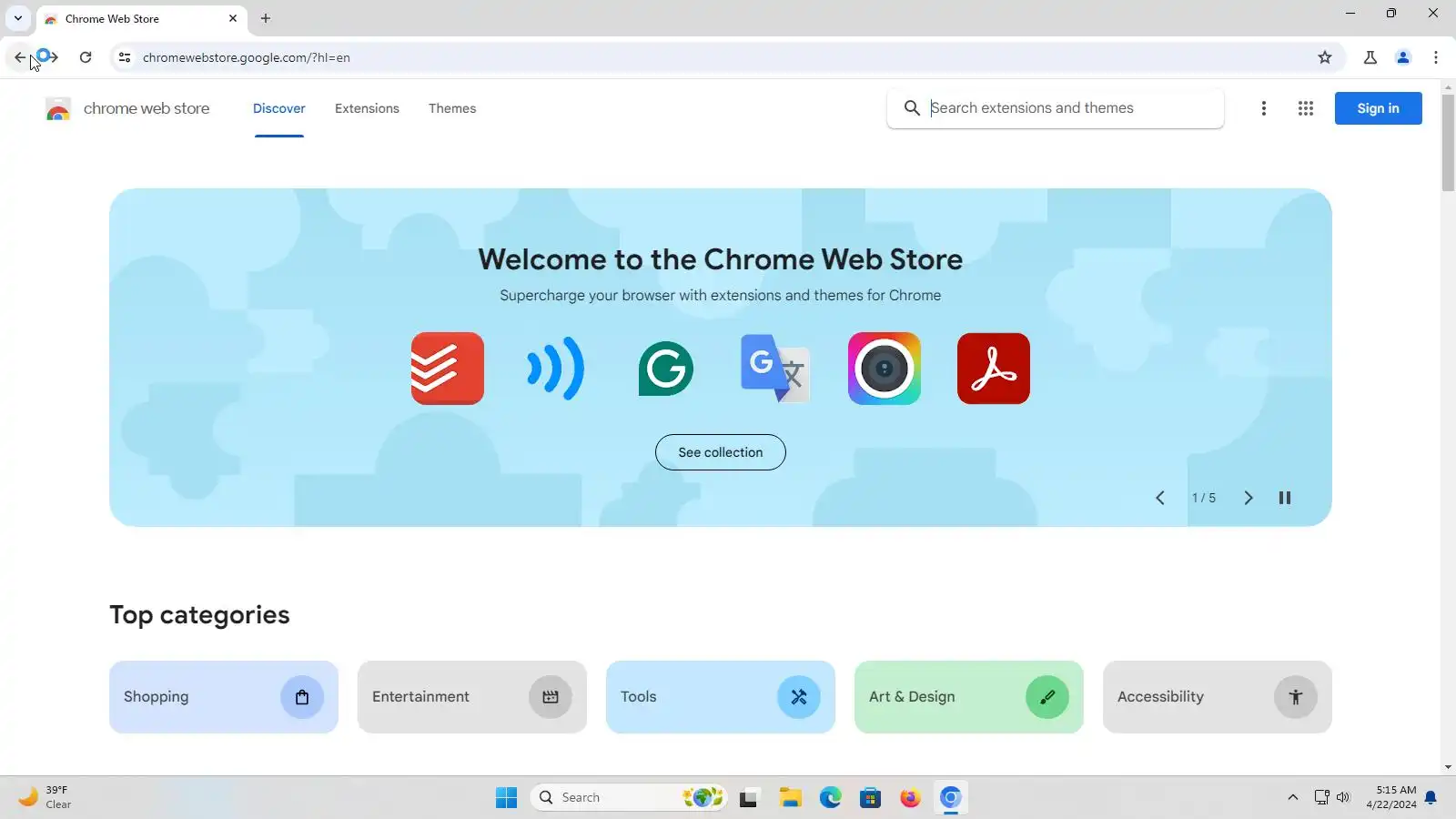Open Microsoft Store from the taskbar
This screenshot has height=819, width=1456.
[870, 798]
